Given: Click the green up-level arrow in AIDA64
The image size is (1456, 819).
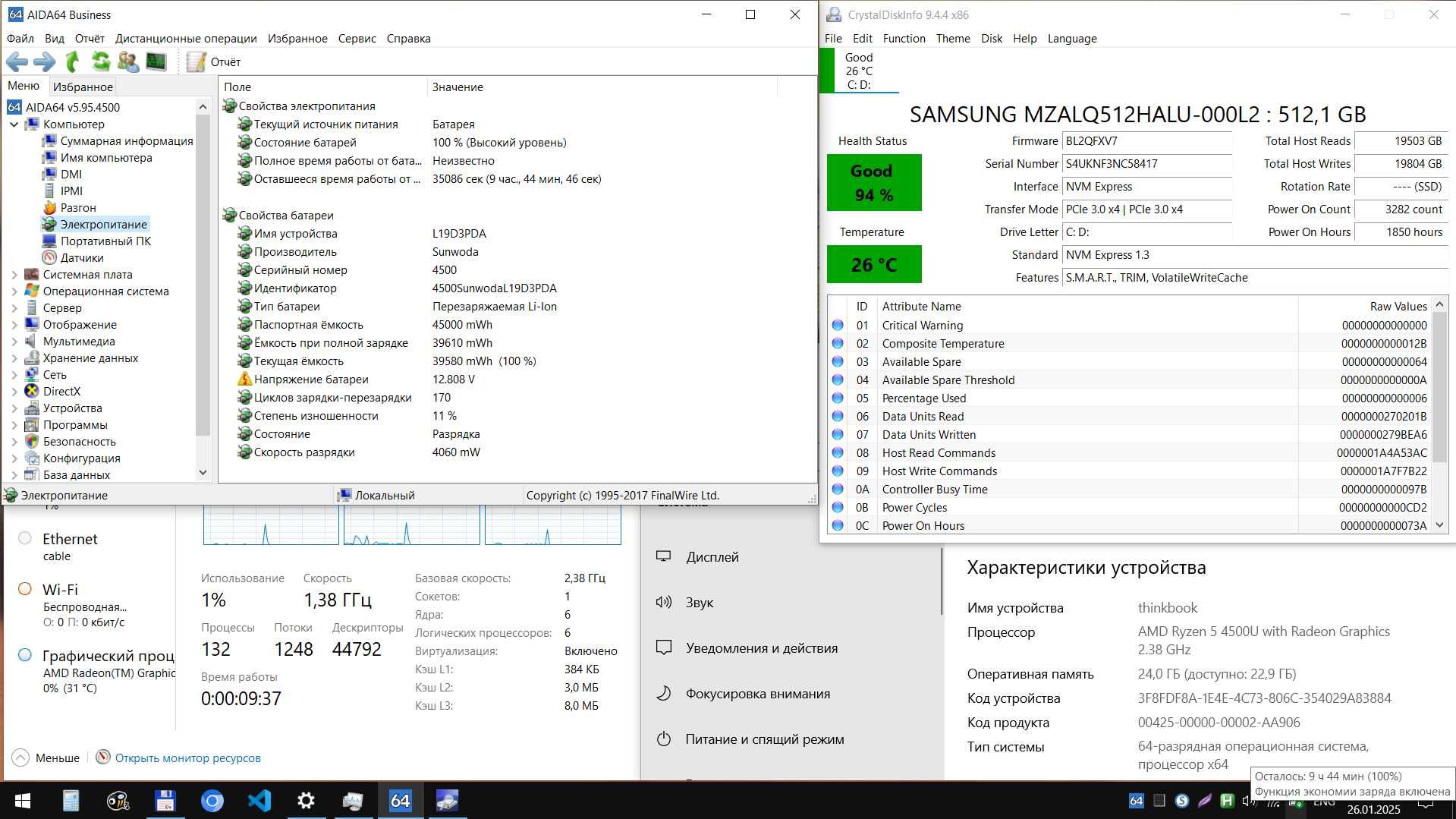Looking at the screenshot, I should 72,61.
